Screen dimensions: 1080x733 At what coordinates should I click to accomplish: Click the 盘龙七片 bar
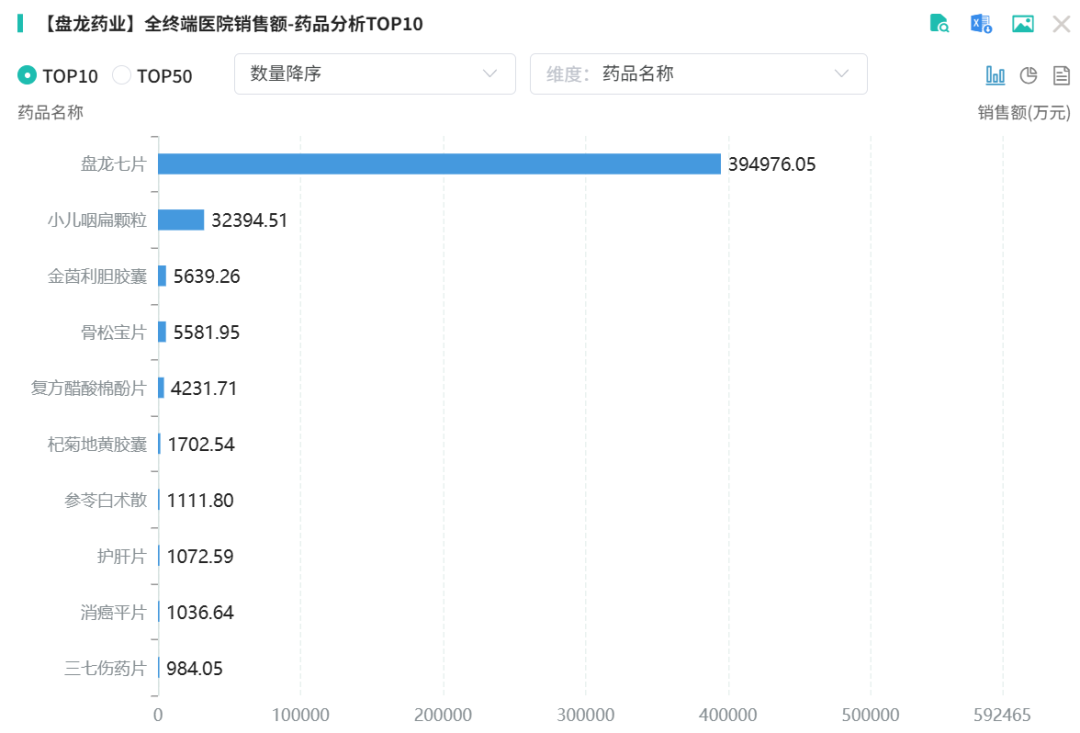[x=439, y=164]
